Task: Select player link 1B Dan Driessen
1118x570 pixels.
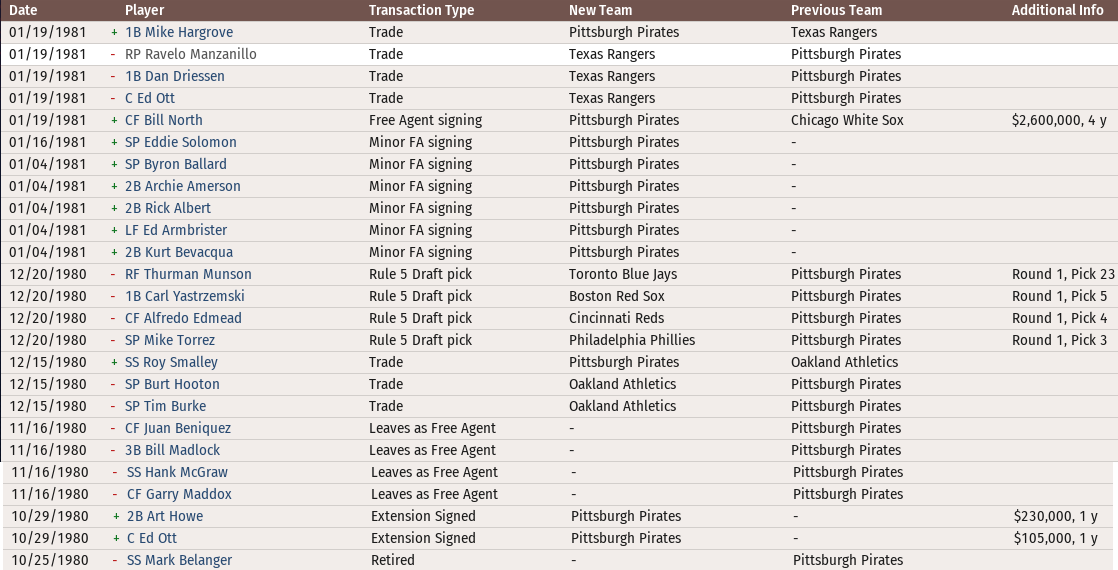Action: [x=175, y=76]
